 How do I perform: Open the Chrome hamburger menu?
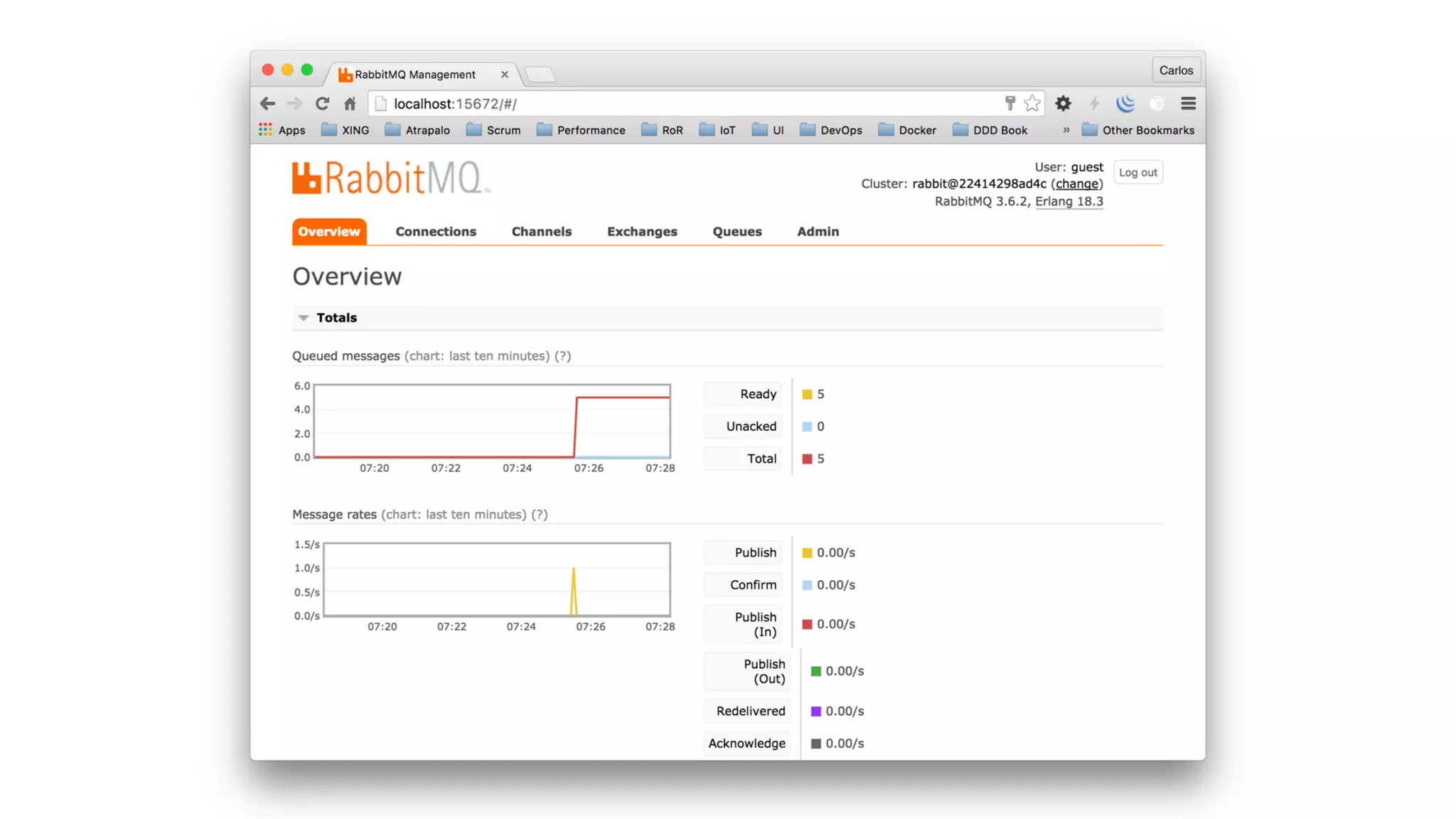pos(1188,104)
